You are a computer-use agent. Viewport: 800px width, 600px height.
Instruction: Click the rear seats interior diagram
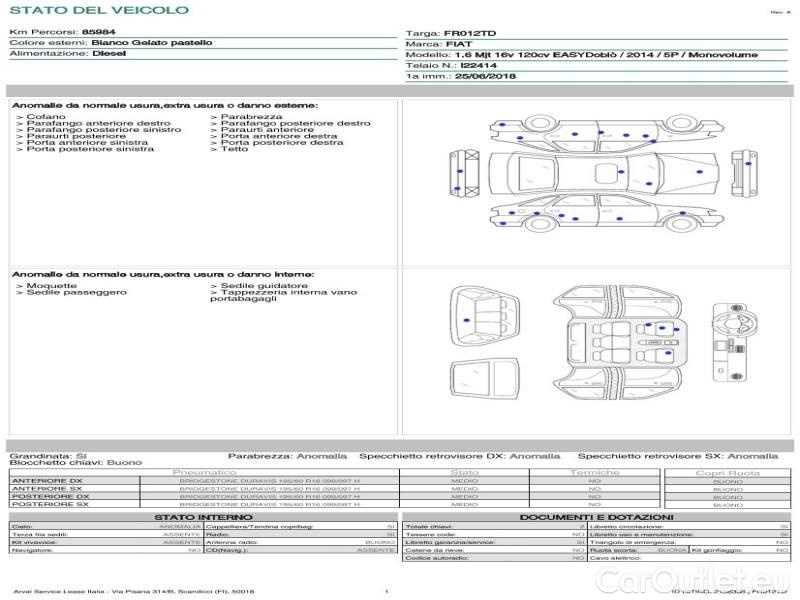pos(487,312)
